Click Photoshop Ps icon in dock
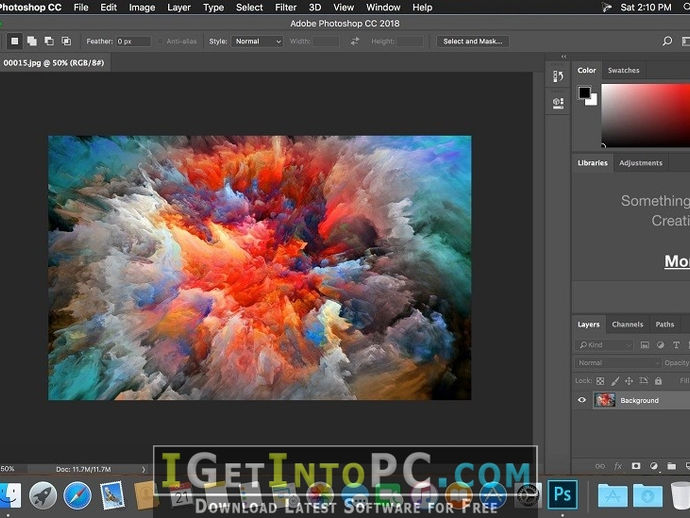This screenshot has height=518, width=690. (x=562, y=494)
